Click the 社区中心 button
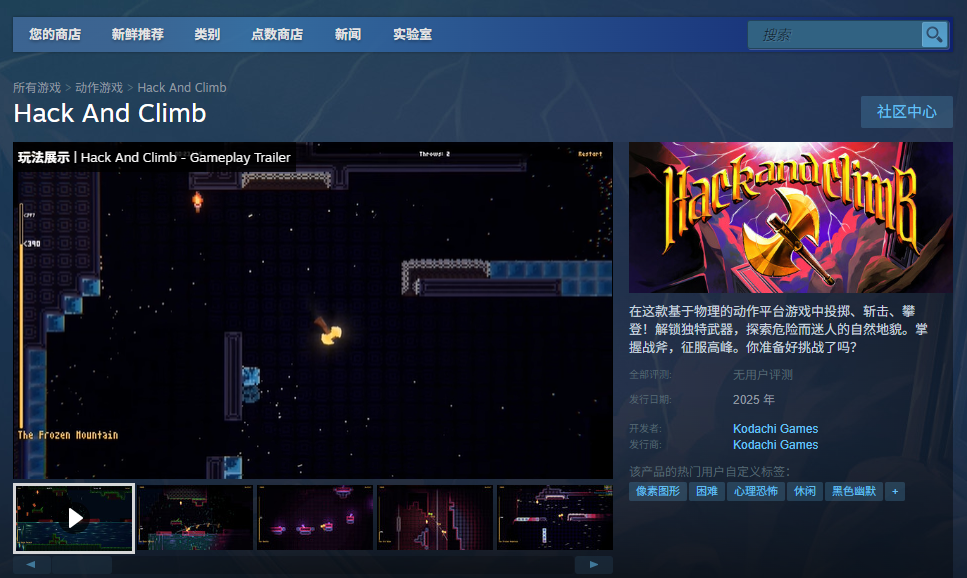Screen dimensions: 967x578 [x=906, y=112]
